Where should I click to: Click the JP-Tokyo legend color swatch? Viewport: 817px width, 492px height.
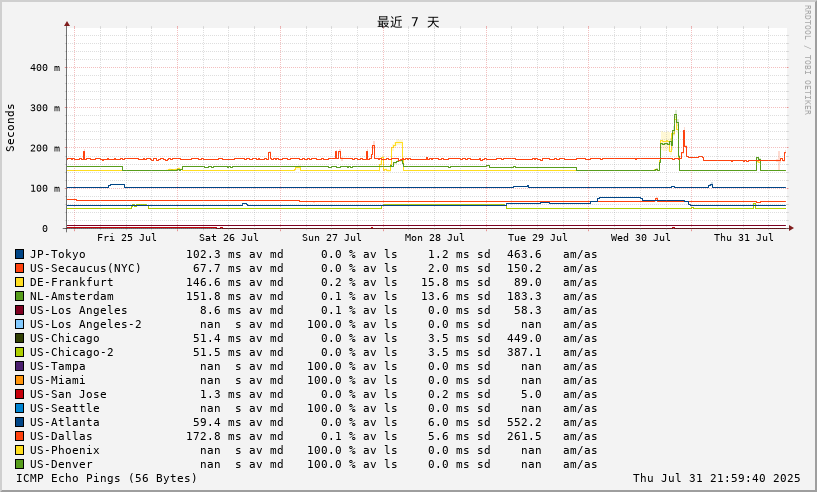click(x=19, y=254)
